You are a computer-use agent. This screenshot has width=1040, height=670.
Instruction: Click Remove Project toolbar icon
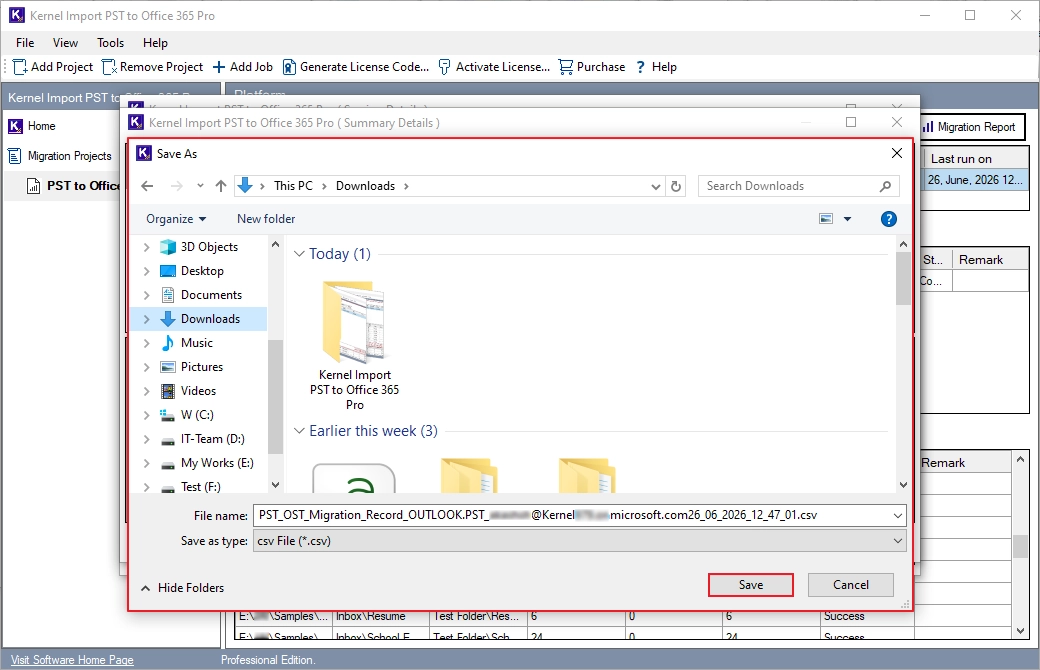[x=109, y=67]
